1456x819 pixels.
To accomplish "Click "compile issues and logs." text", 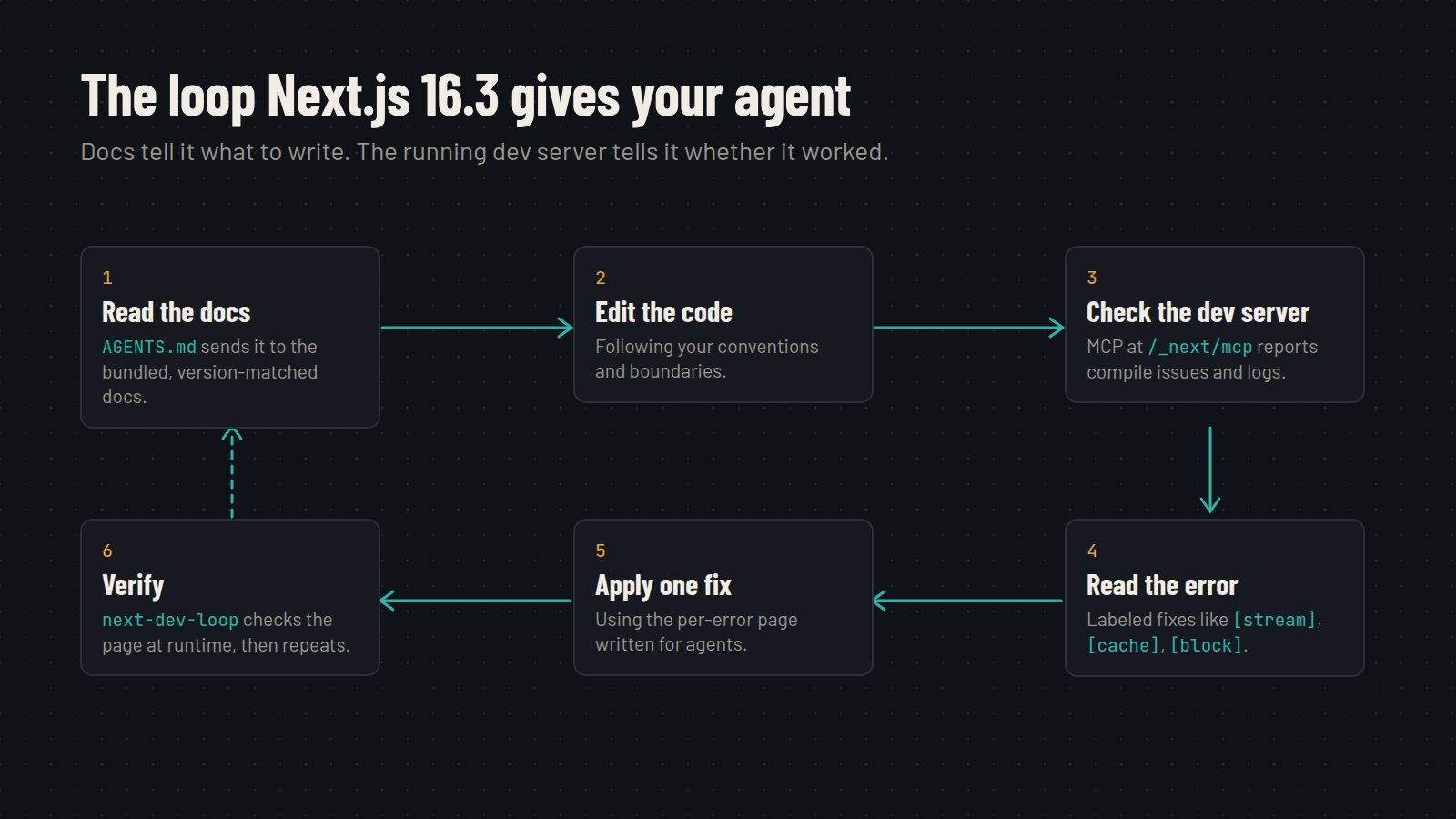I will pyautogui.click(x=1186, y=372).
